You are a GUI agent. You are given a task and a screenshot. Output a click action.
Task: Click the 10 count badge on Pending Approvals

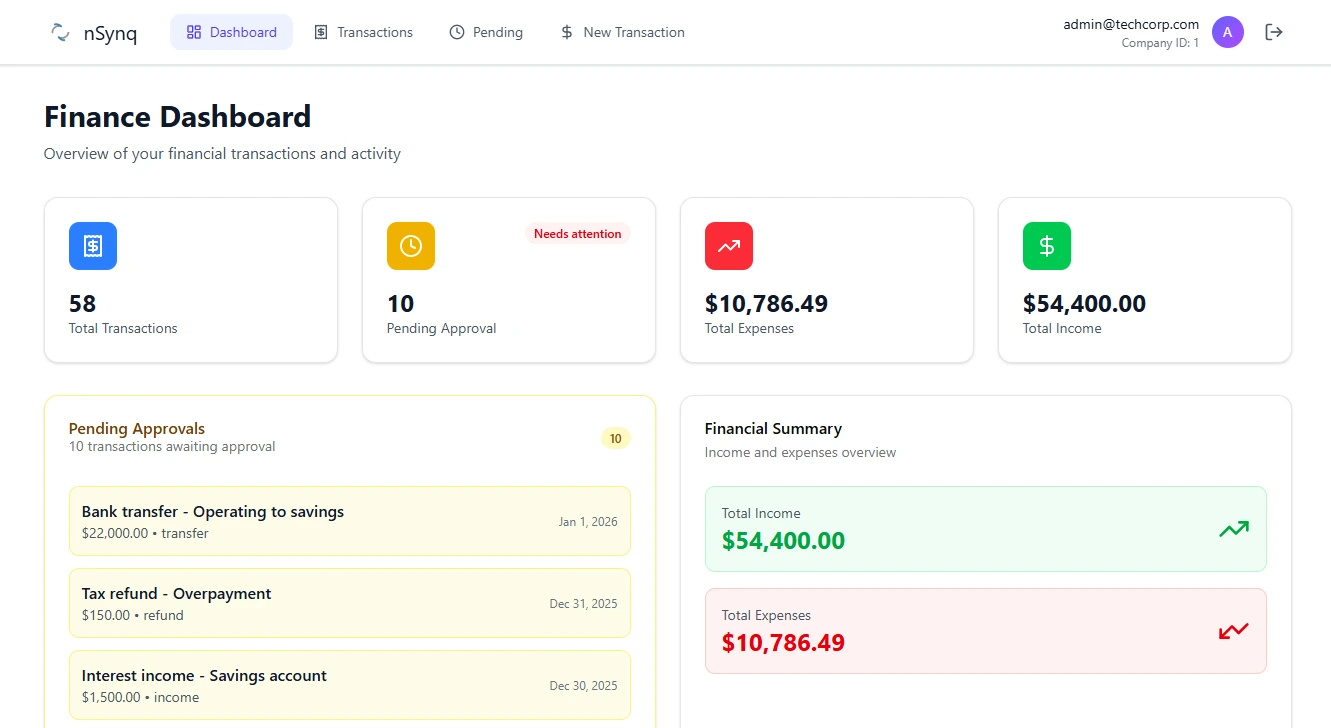(615, 438)
